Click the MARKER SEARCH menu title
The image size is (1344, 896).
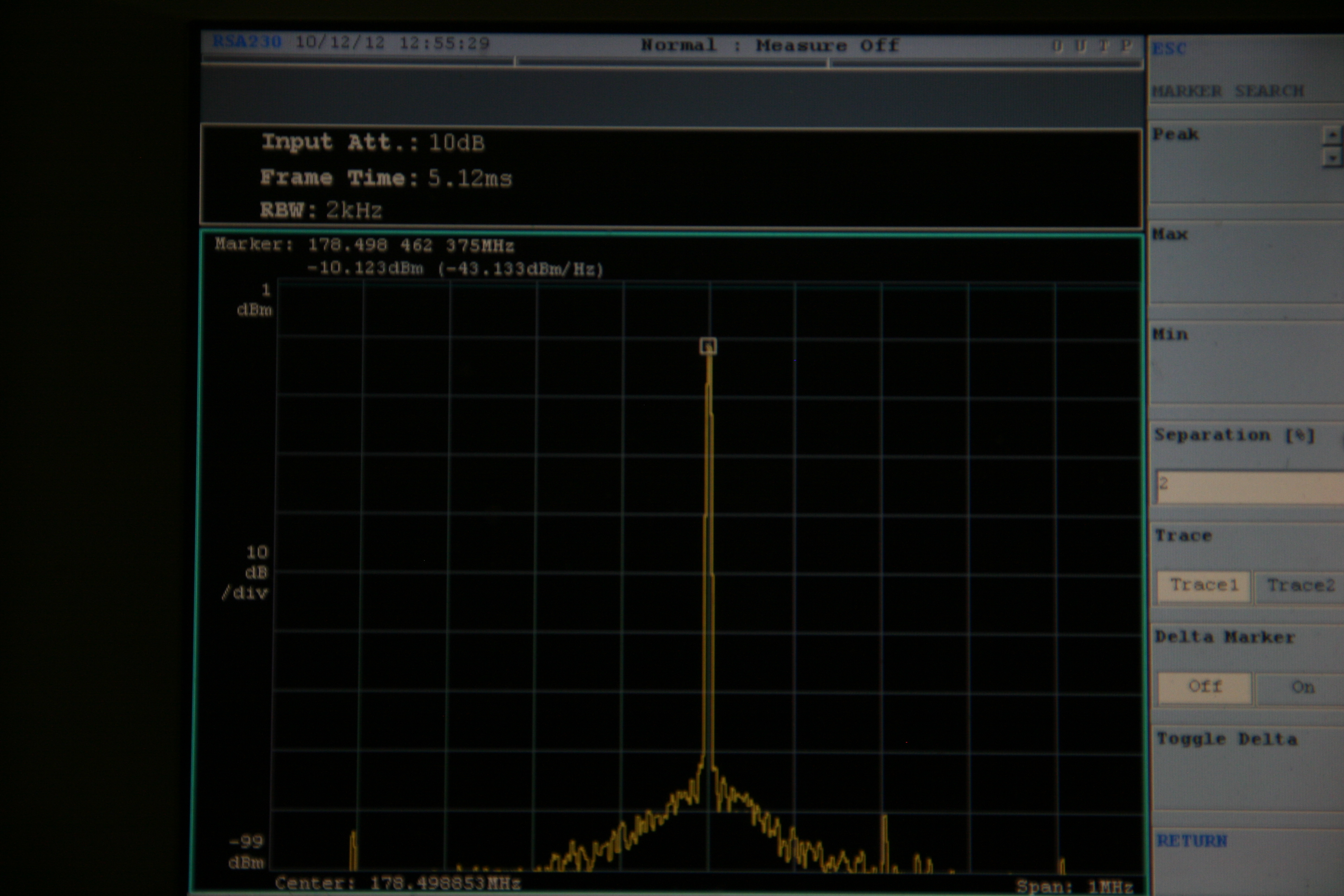(1228, 91)
